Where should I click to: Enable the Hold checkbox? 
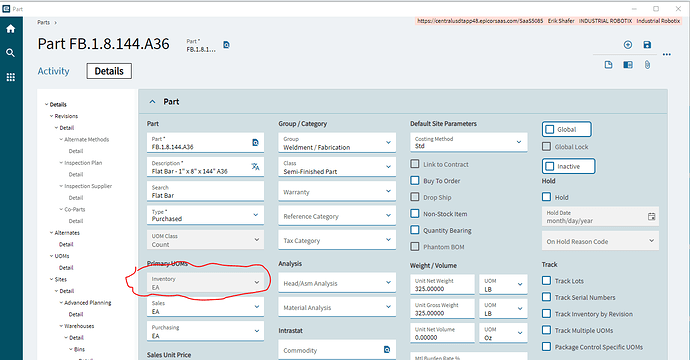[547, 197]
